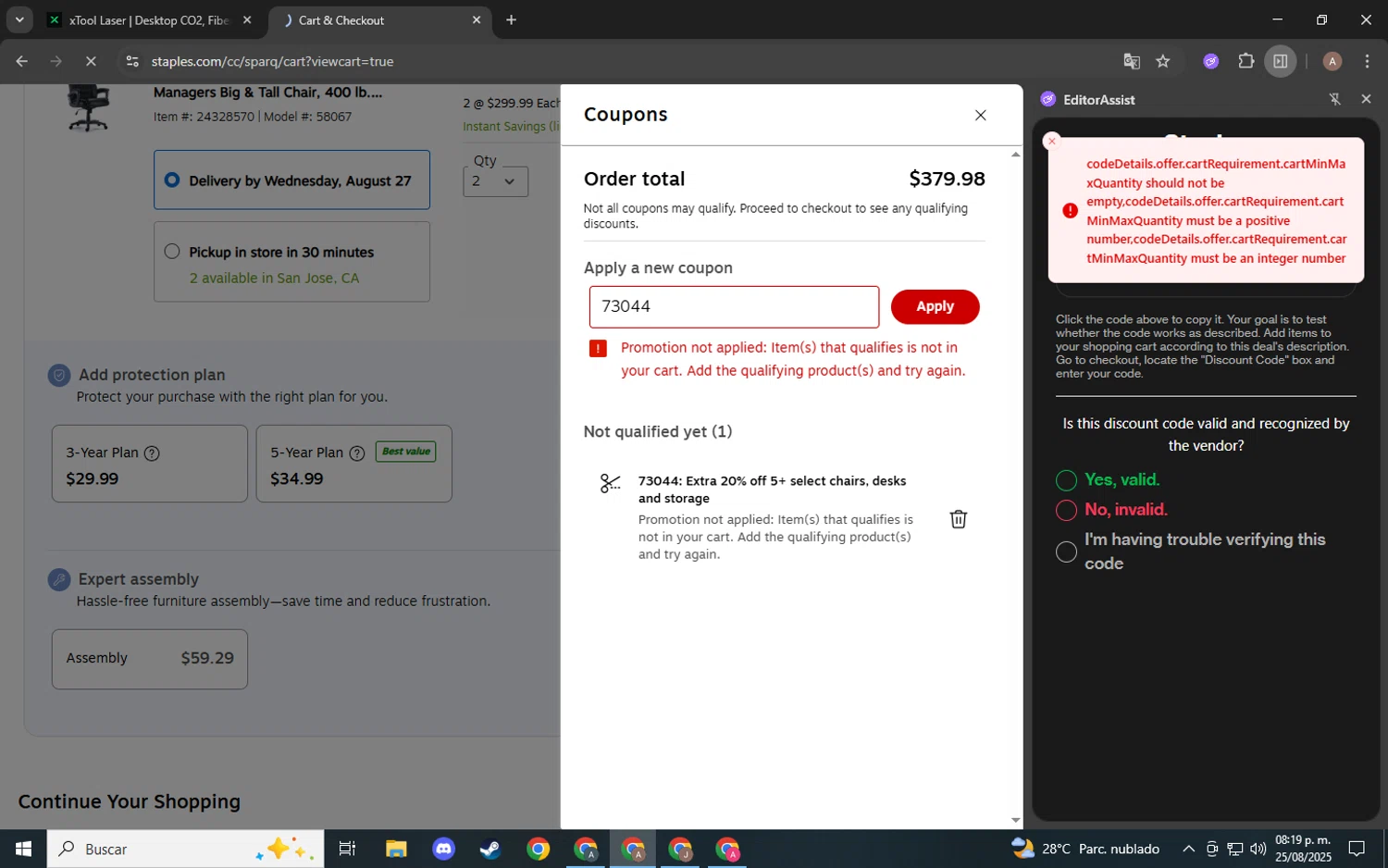Dismiss the red error notification in EditorAssist

1051,141
